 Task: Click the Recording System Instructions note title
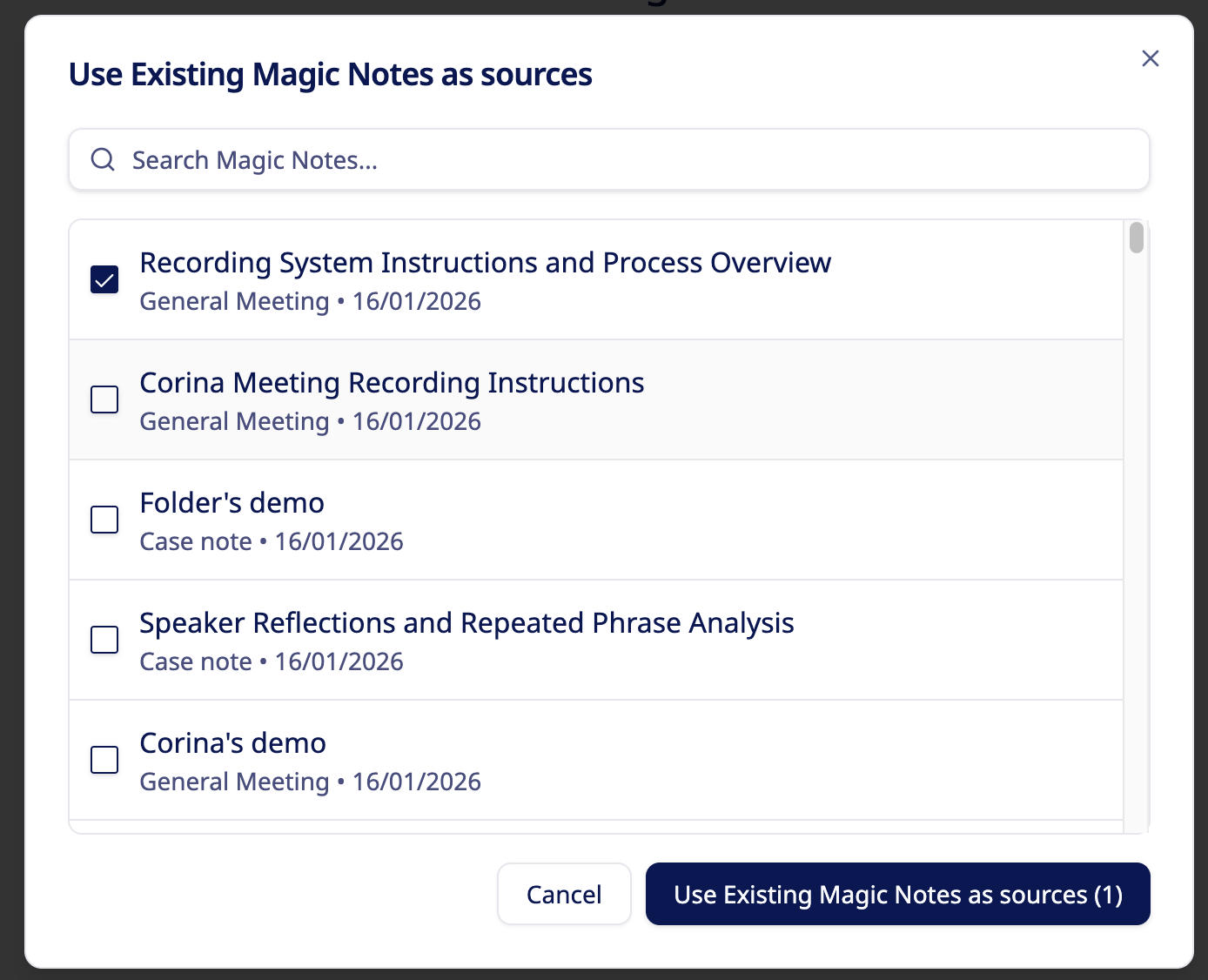485,263
